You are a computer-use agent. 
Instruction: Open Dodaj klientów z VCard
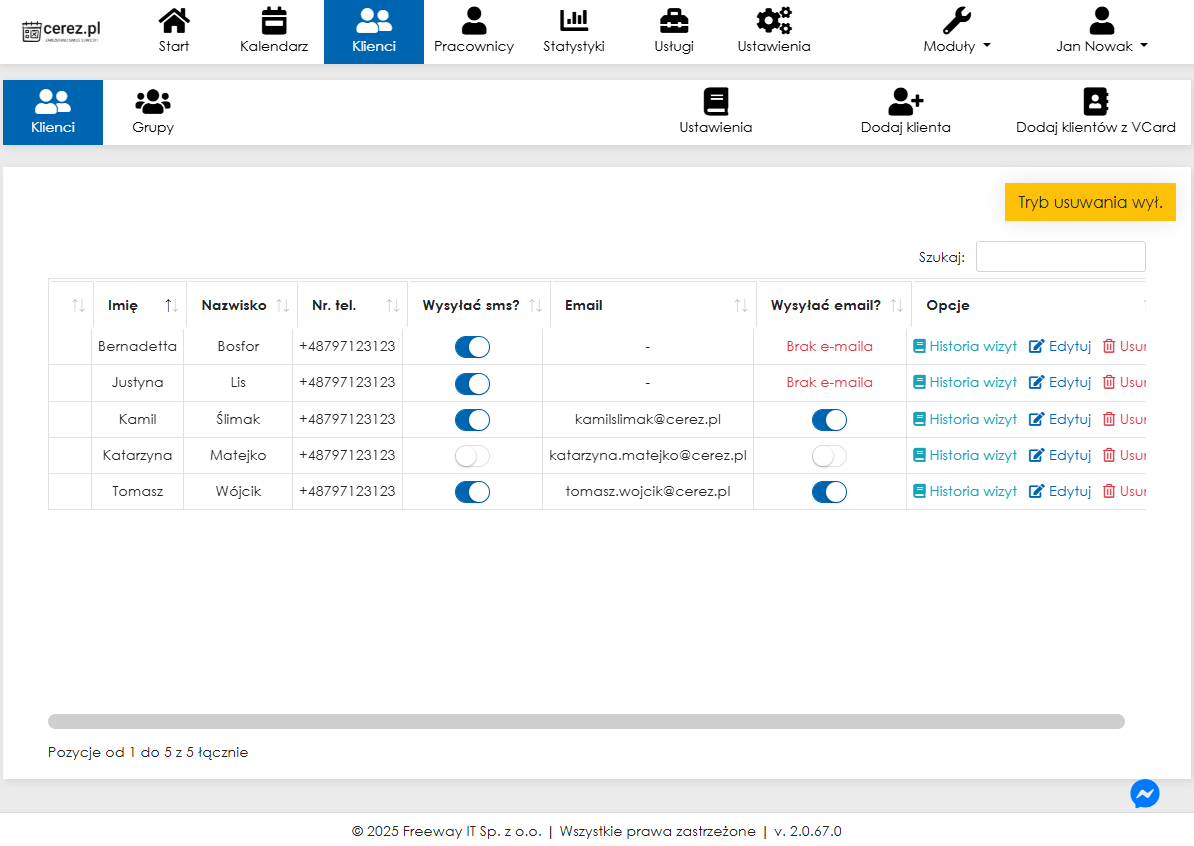pos(1095,112)
